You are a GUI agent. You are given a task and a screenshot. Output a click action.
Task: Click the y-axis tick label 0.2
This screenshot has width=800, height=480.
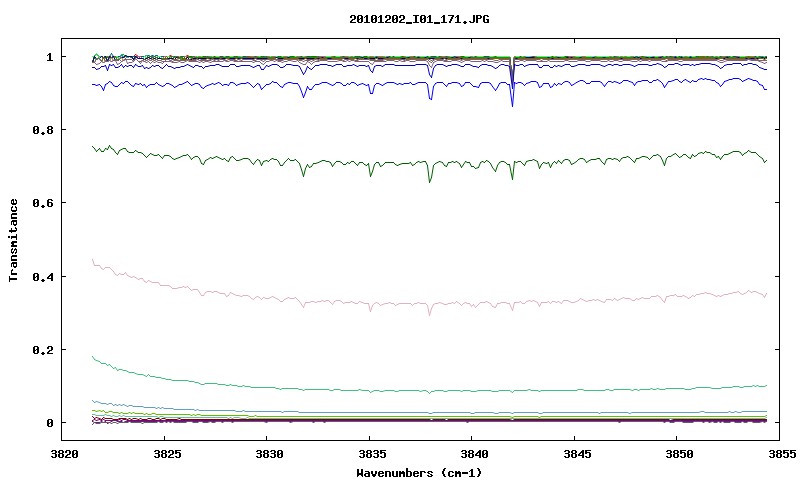coord(43,350)
